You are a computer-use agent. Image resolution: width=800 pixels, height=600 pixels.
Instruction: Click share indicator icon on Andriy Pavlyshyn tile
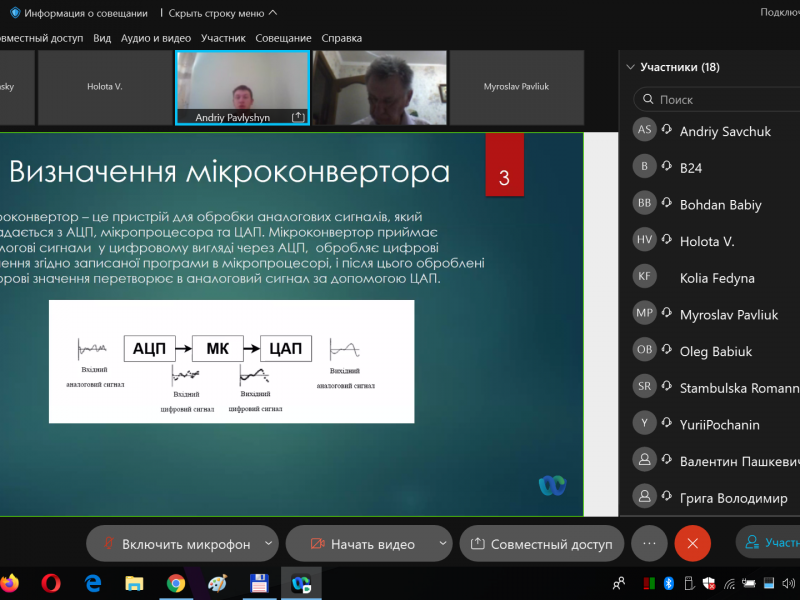[x=297, y=117]
